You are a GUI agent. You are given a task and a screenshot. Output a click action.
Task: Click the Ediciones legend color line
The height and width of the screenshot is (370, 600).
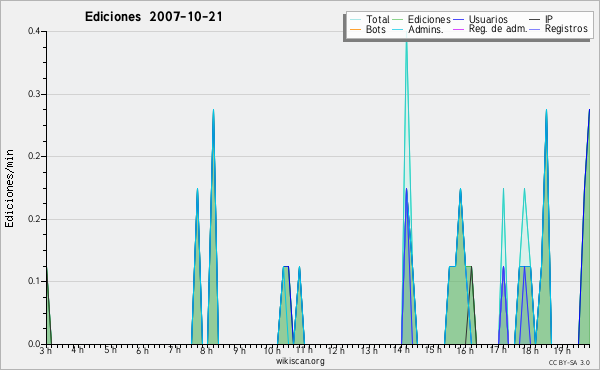point(398,20)
